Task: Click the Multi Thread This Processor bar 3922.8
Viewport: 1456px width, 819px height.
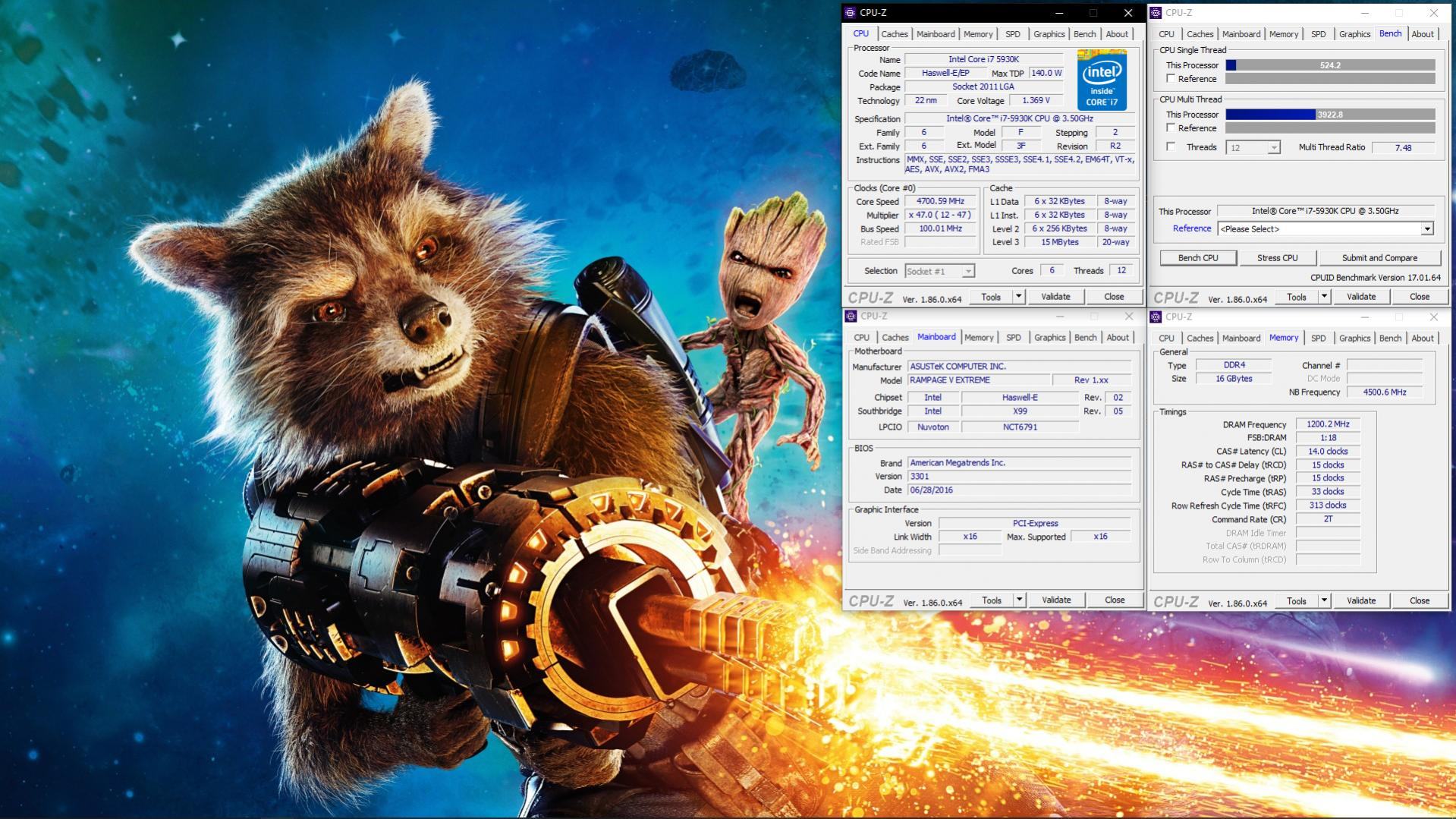Action: point(1330,115)
